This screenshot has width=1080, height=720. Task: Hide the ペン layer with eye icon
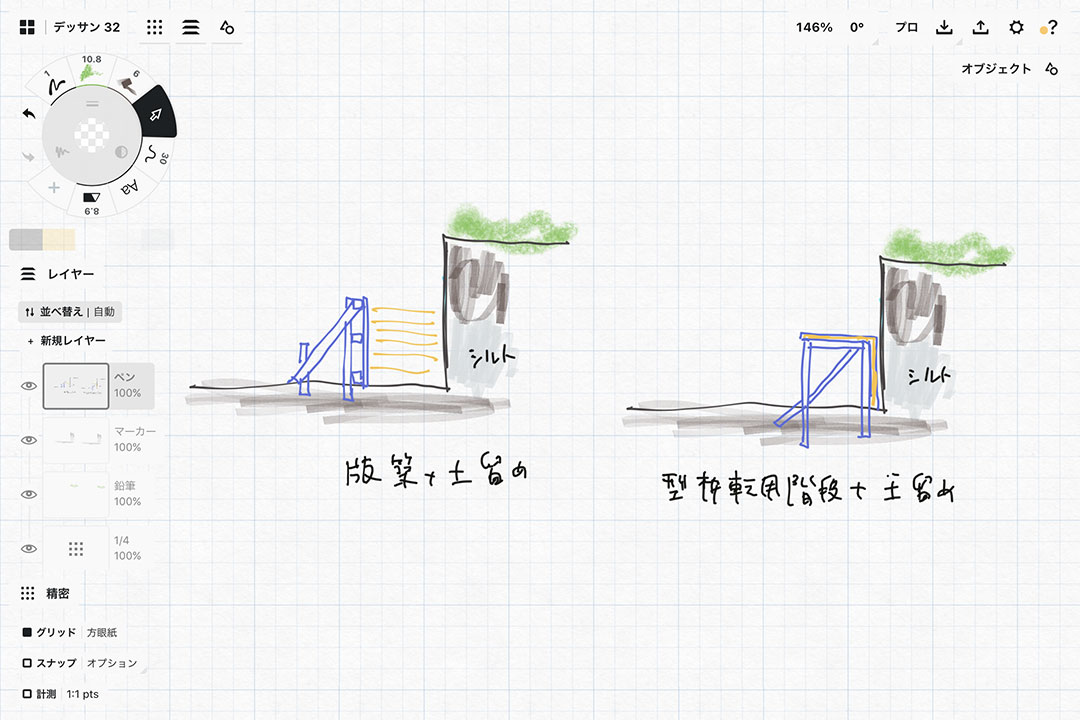29,386
